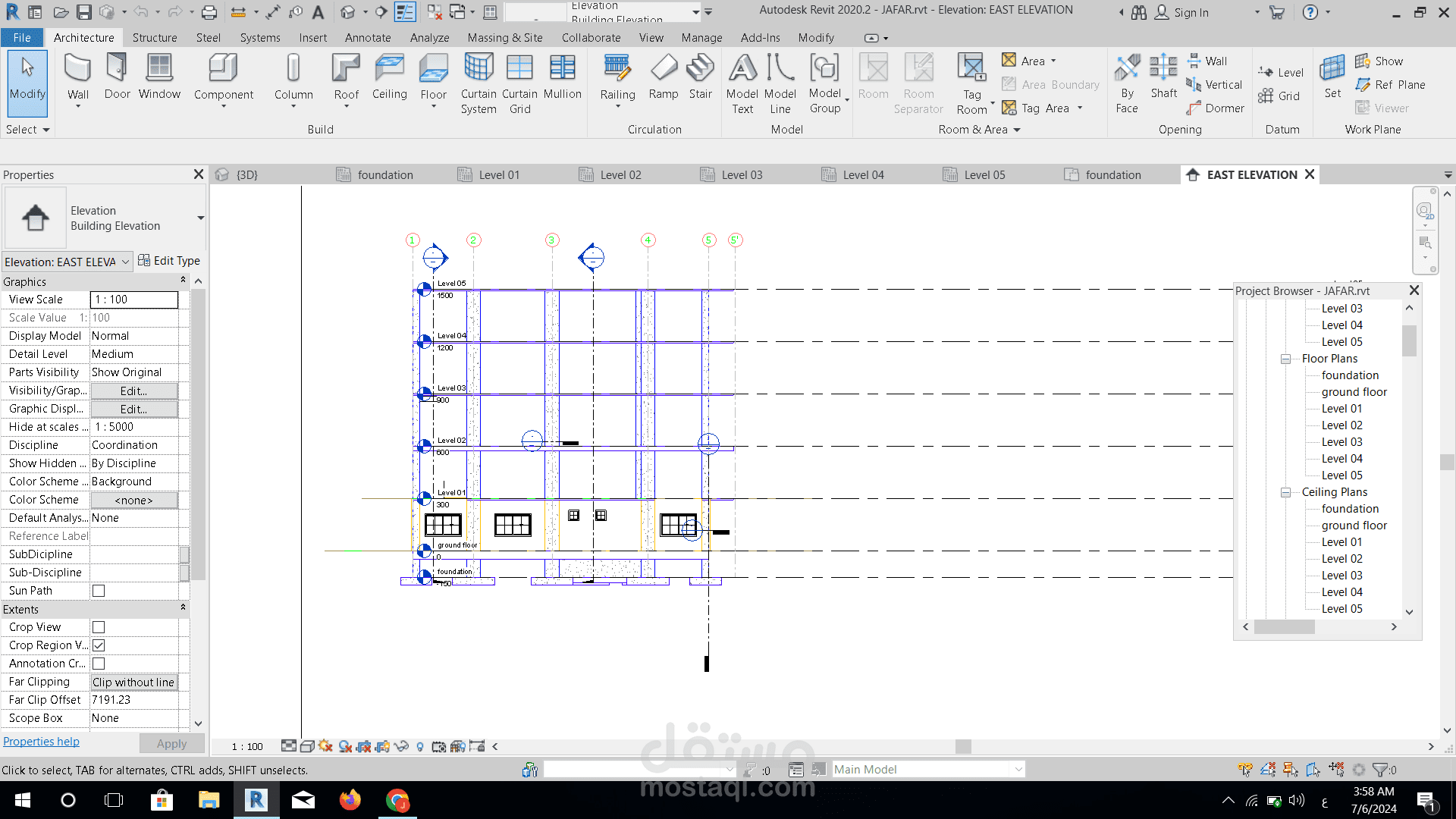Collapse the Extents properties section
The image size is (1456, 819).
(183, 608)
